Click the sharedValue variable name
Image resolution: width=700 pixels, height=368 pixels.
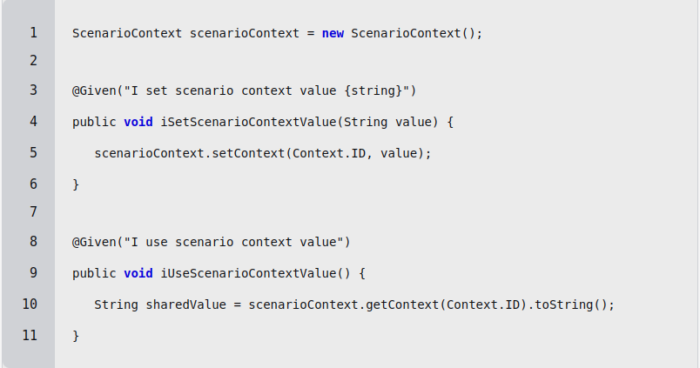coord(186,305)
